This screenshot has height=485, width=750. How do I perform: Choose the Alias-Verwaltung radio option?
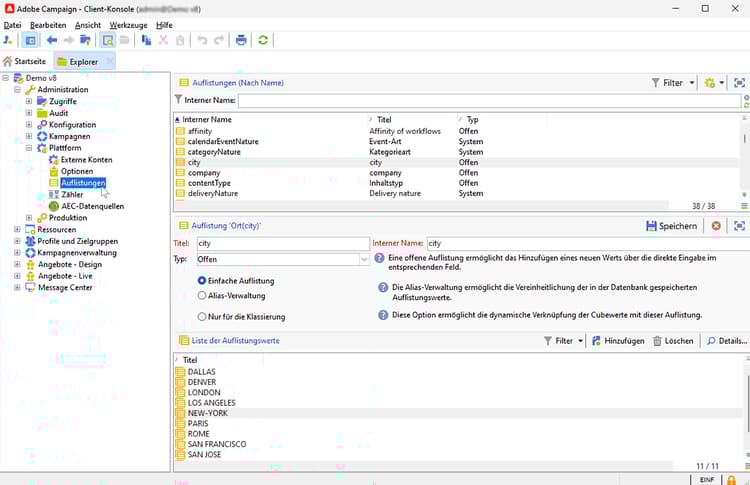pyautogui.click(x=203, y=296)
